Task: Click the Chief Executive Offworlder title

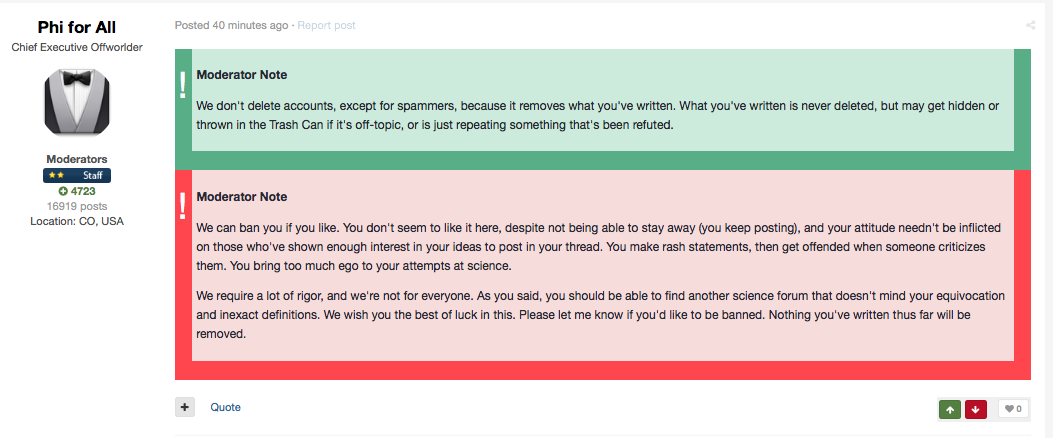Action: pos(77,47)
